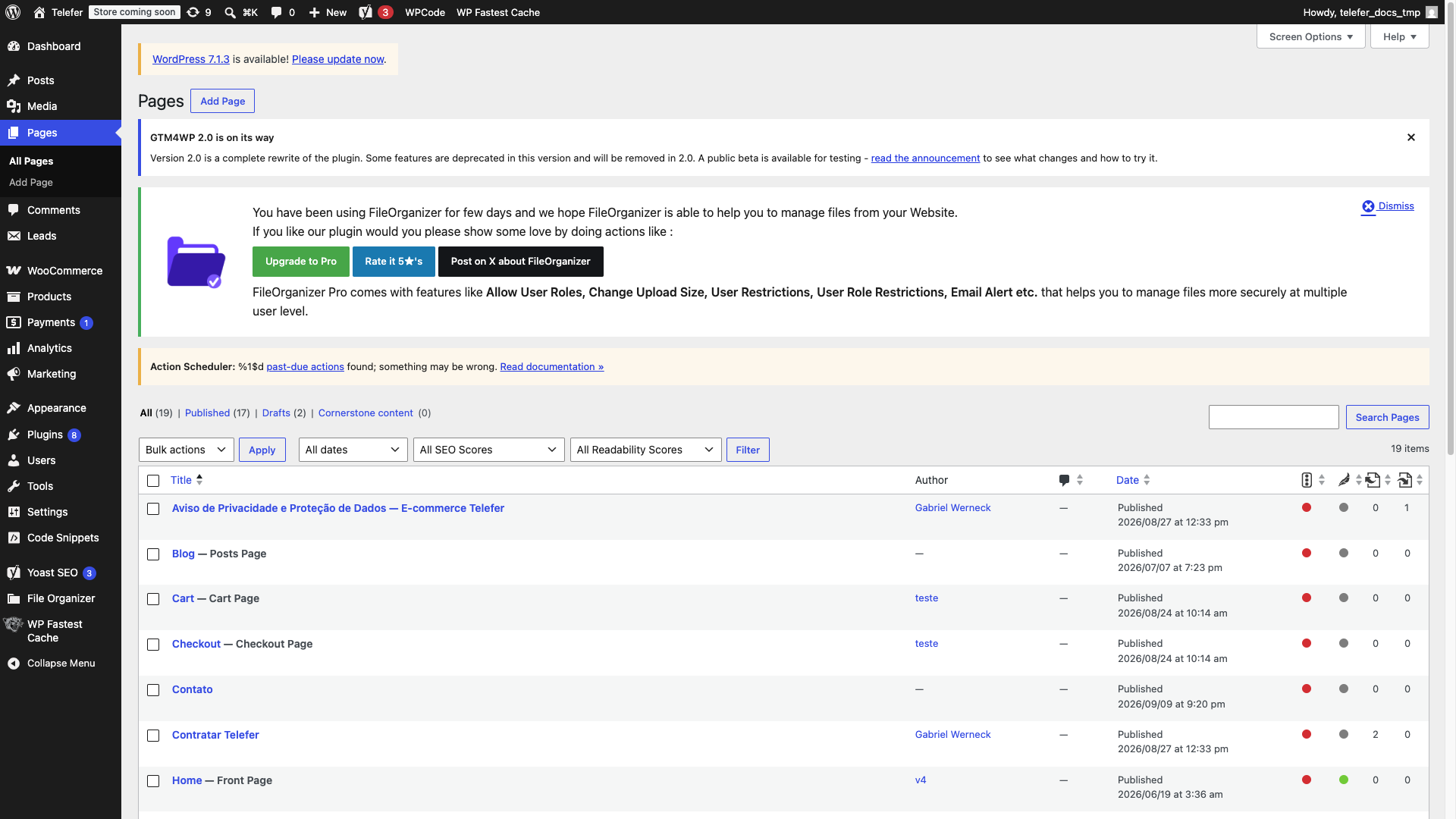
Task: Expand the Help panel
Action: point(1399,36)
